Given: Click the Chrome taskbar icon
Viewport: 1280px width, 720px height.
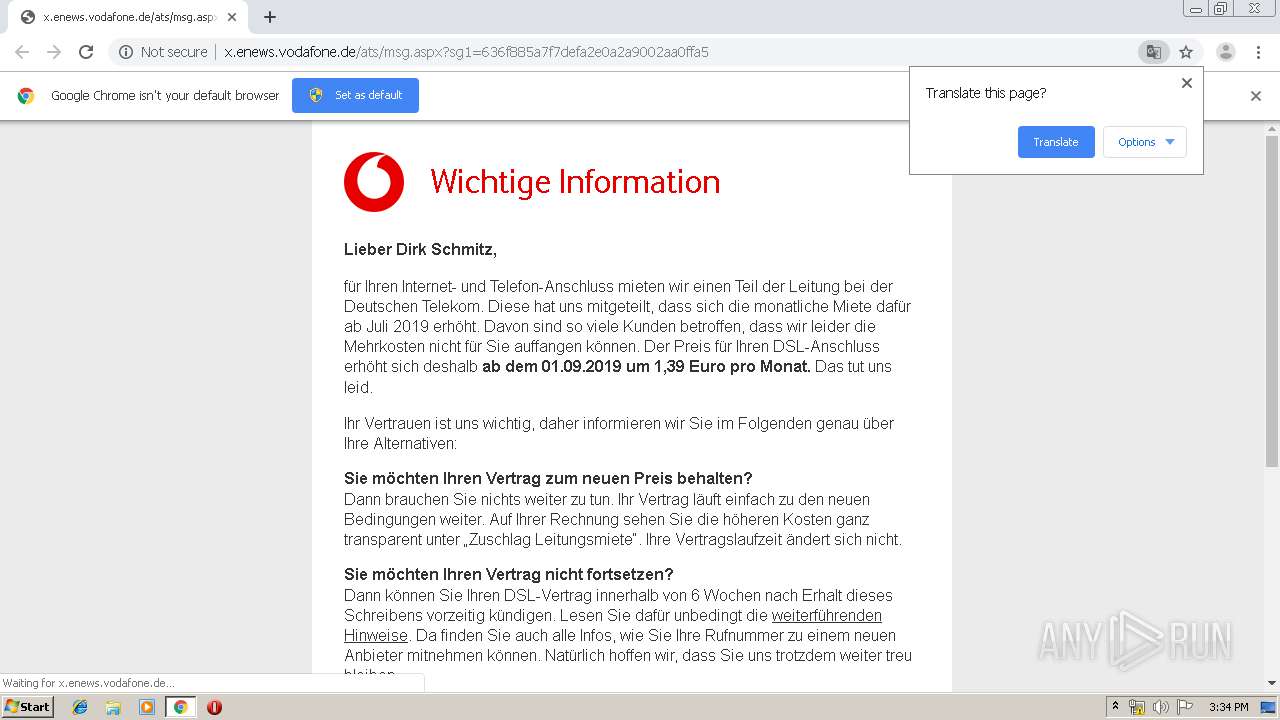Looking at the screenshot, I should 180,707.
